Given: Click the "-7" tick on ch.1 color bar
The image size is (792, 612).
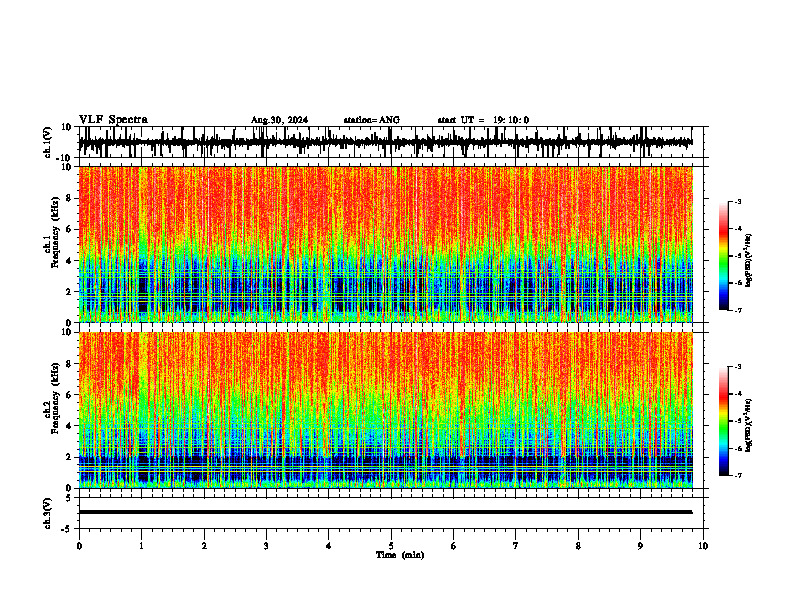Looking at the screenshot, I should pyautogui.click(x=738, y=310).
